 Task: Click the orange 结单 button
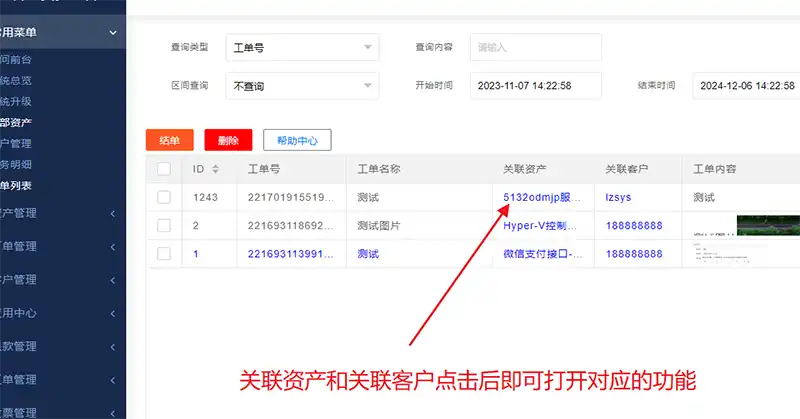pos(169,141)
